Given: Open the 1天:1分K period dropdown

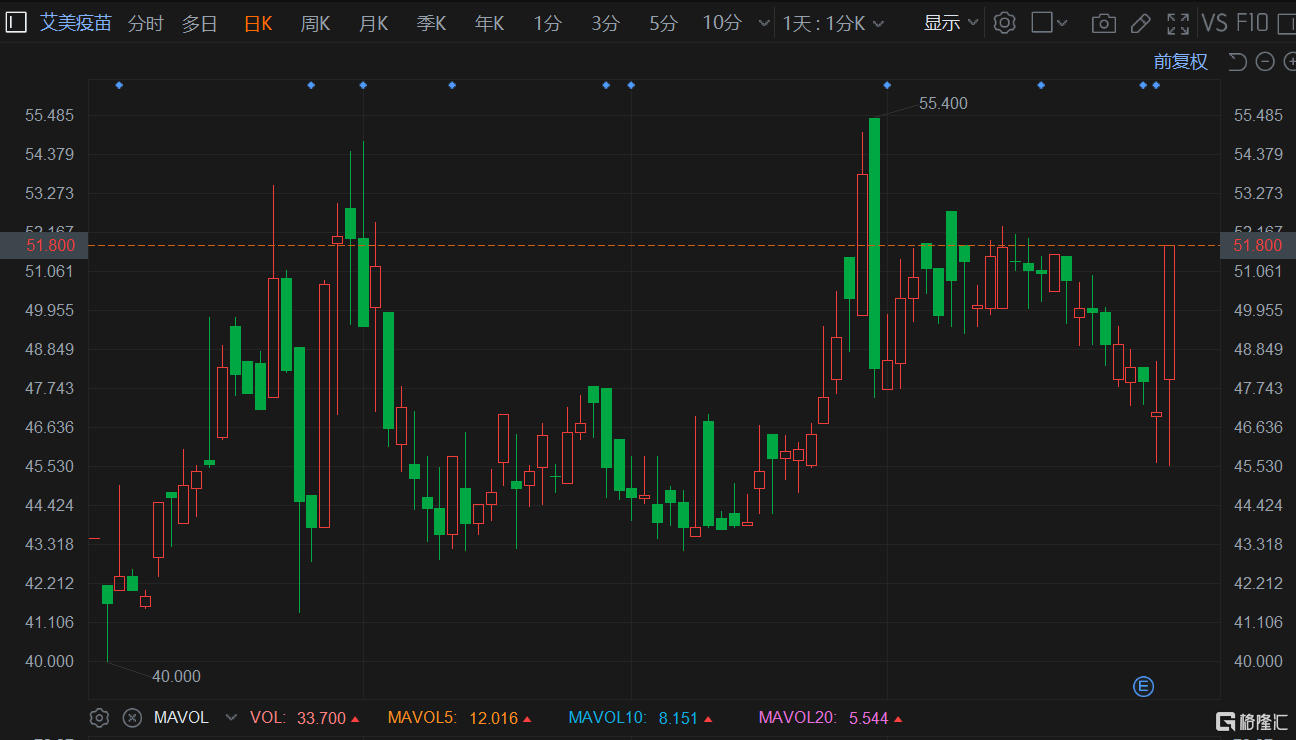Looking at the screenshot, I should coord(832,23).
